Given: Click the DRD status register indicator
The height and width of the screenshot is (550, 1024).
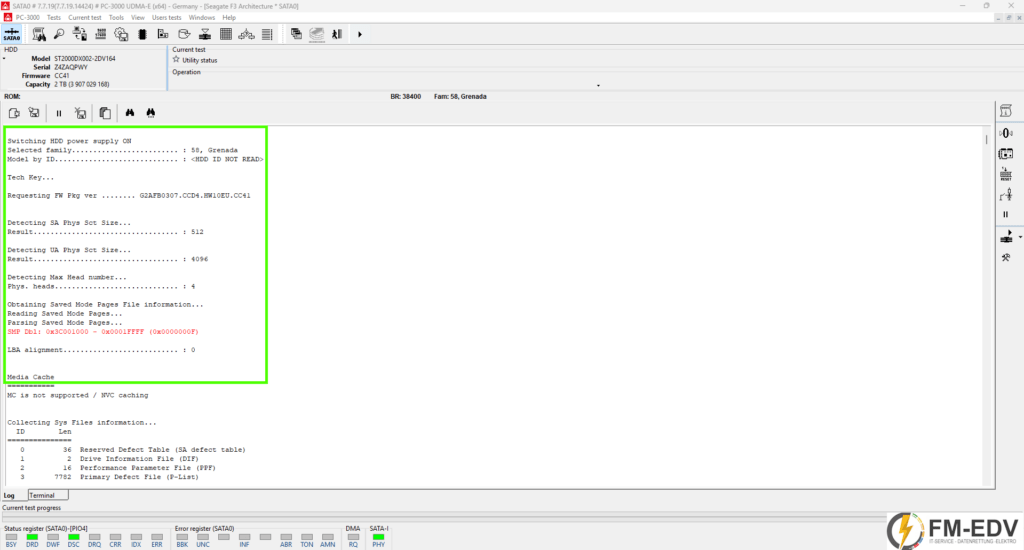Looking at the screenshot, I should pos(32,537).
